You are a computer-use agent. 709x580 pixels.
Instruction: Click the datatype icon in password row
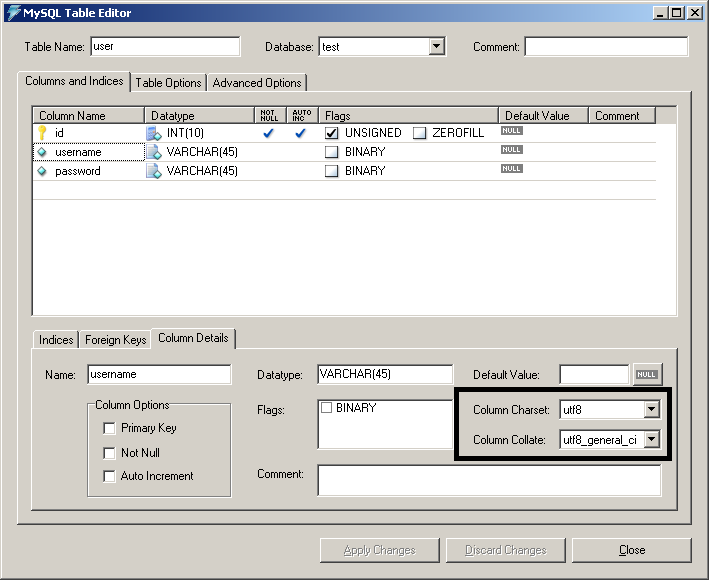pos(154,171)
